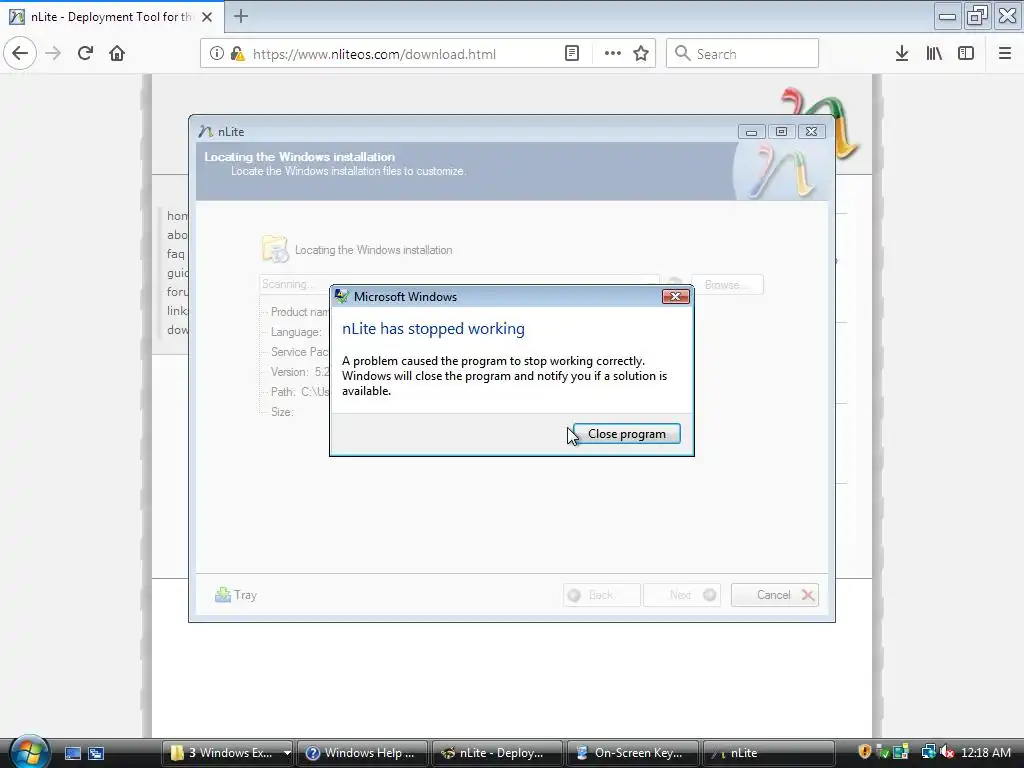The width and height of the screenshot is (1024, 768).
Task: Click the network tray icon
Action: 928,752
